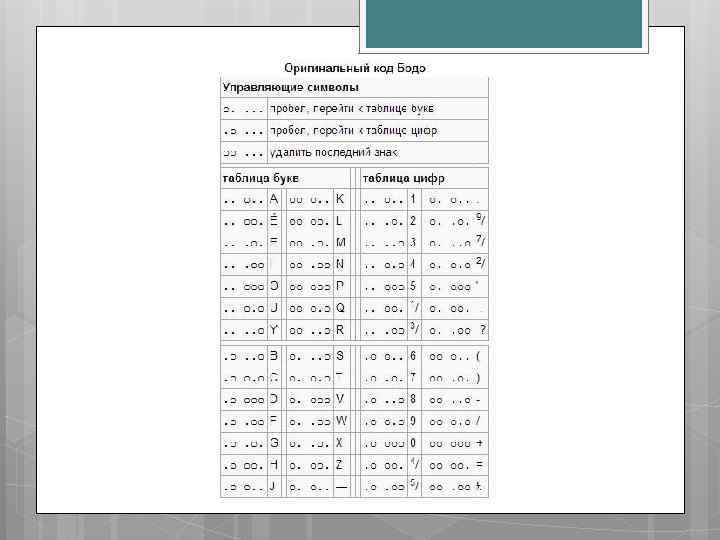Click the letter Y cell
This screenshot has height=540, width=720.
(274, 330)
